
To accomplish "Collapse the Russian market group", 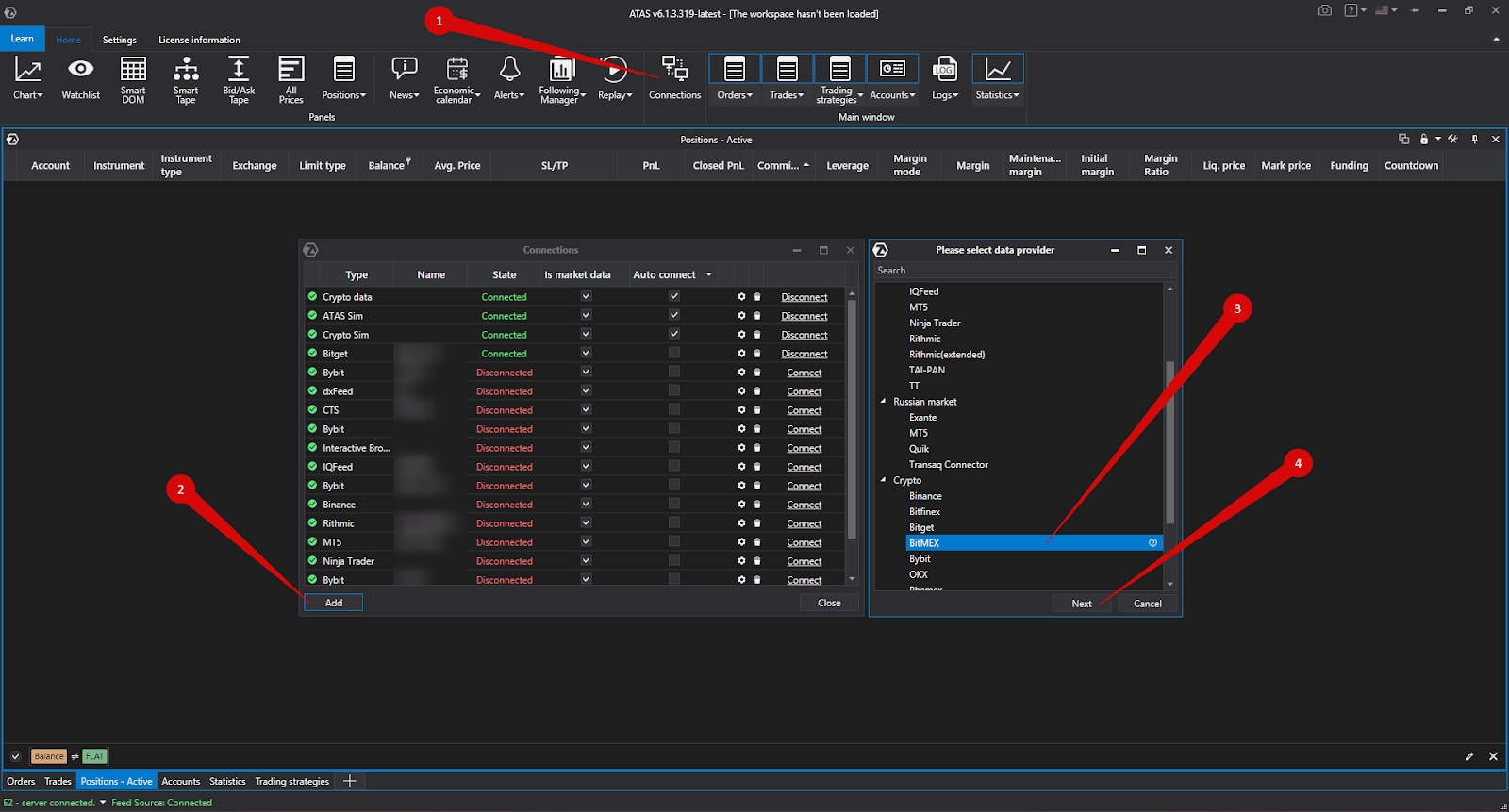I will click(x=884, y=402).
